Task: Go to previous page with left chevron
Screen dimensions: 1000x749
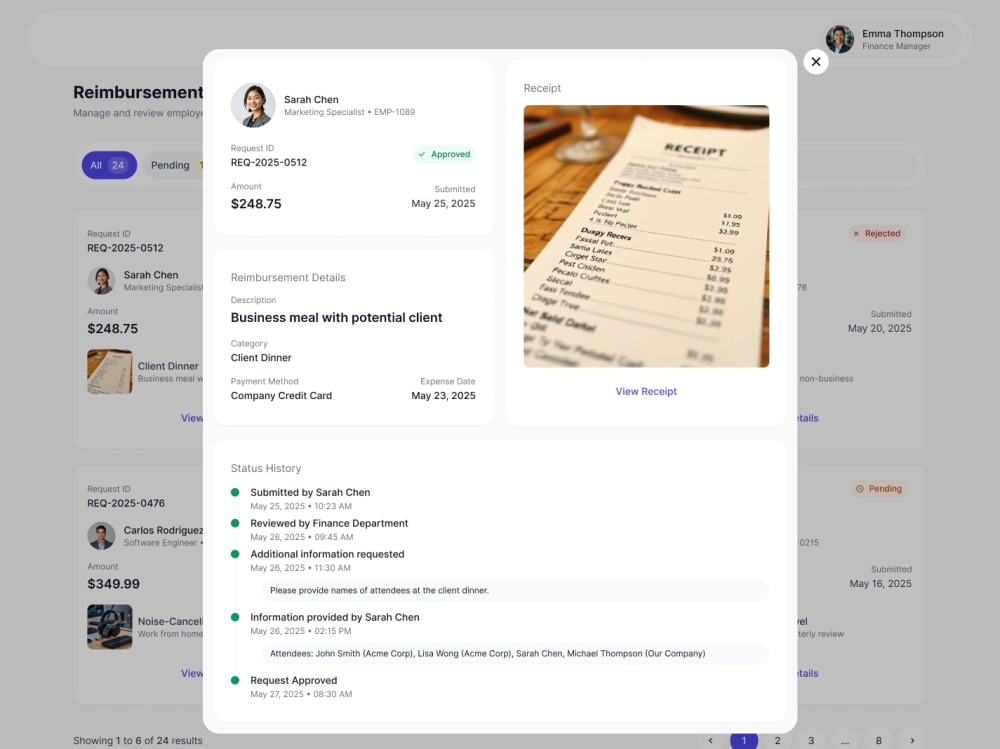Action: 710,740
